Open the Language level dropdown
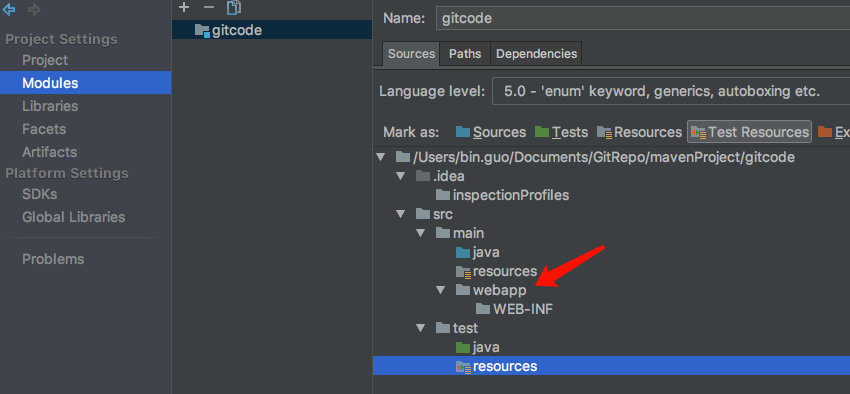850x394 pixels. (671, 92)
